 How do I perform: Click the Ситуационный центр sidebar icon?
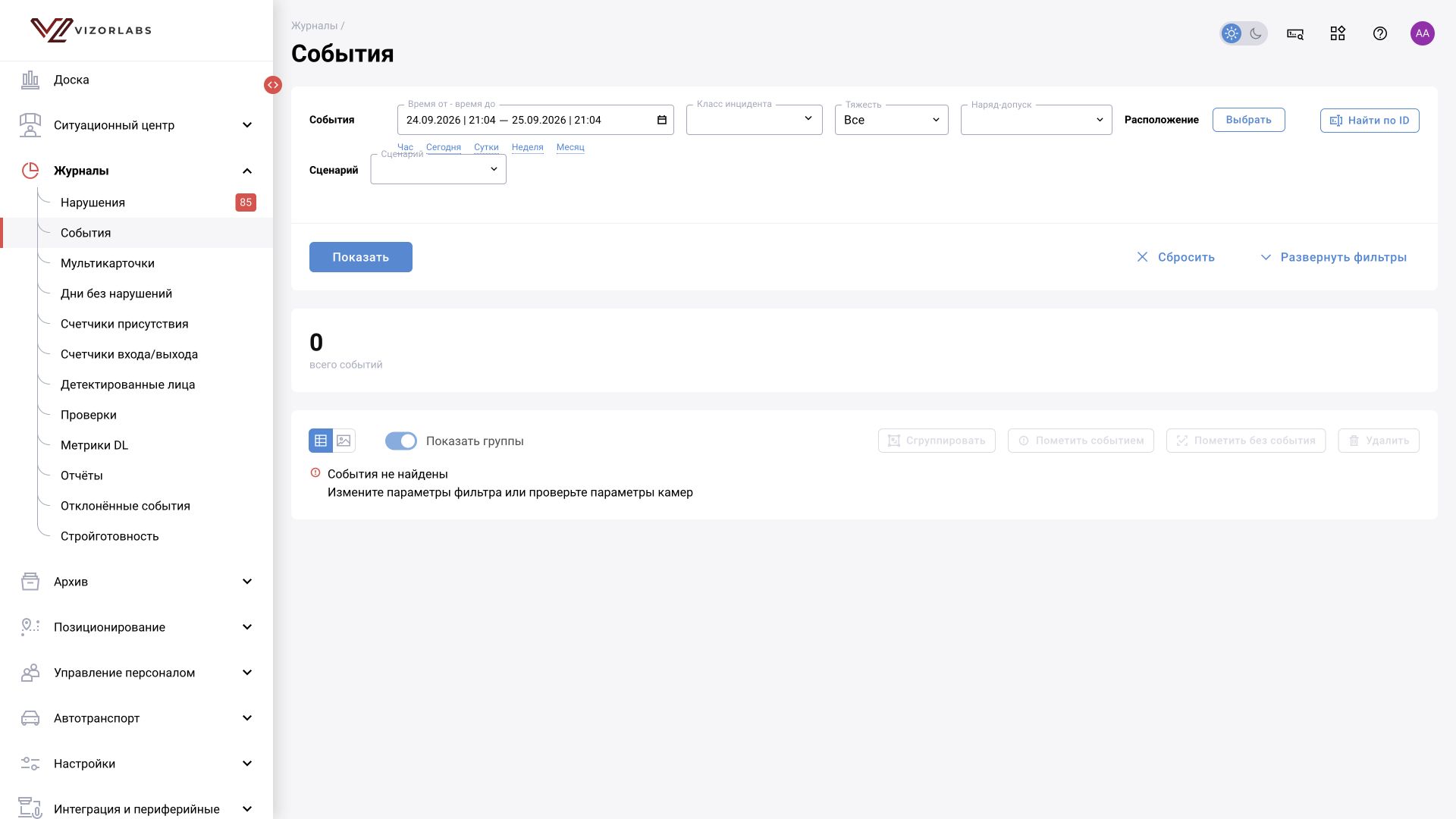(x=30, y=125)
